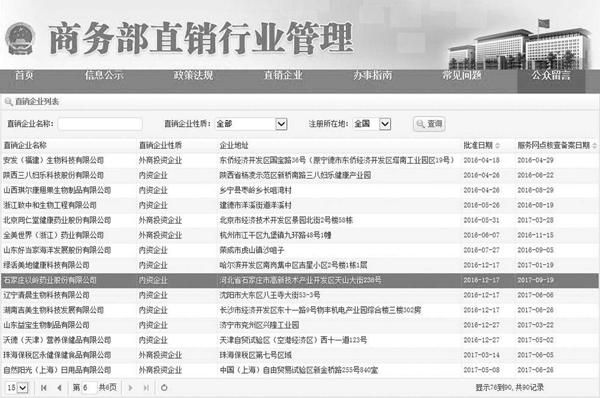Sort by 批准日期 column arrows
This screenshot has height=398, width=600.
[x=497, y=145]
